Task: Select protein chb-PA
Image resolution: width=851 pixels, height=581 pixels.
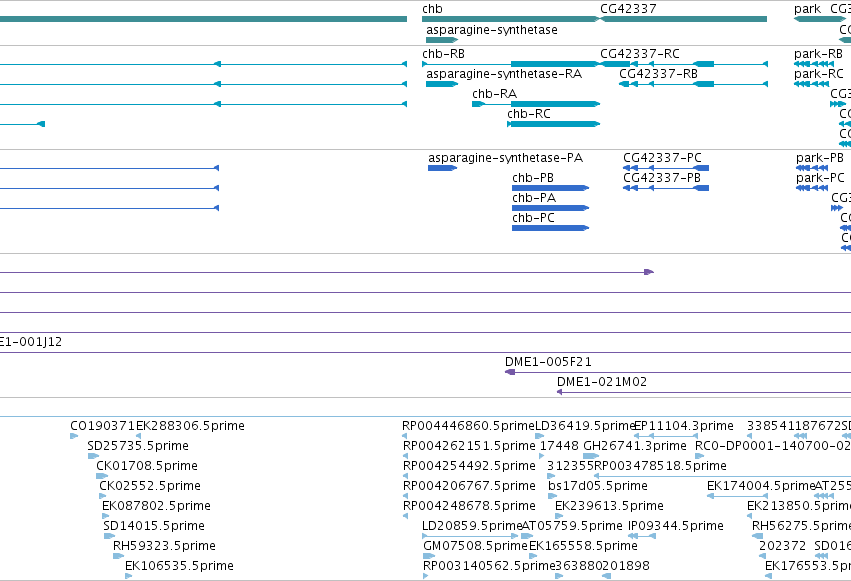Action: [x=550, y=208]
